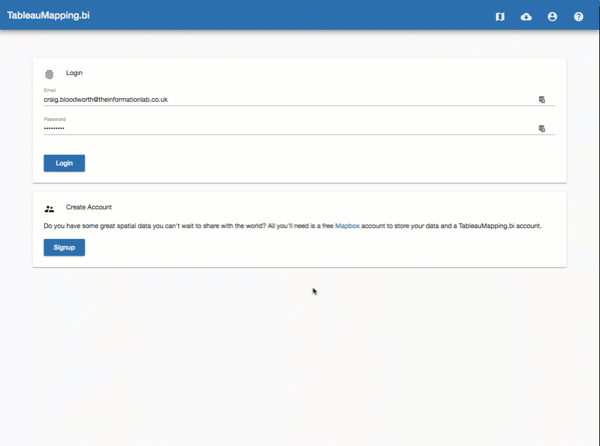Open the account profile icon

tap(552, 16)
